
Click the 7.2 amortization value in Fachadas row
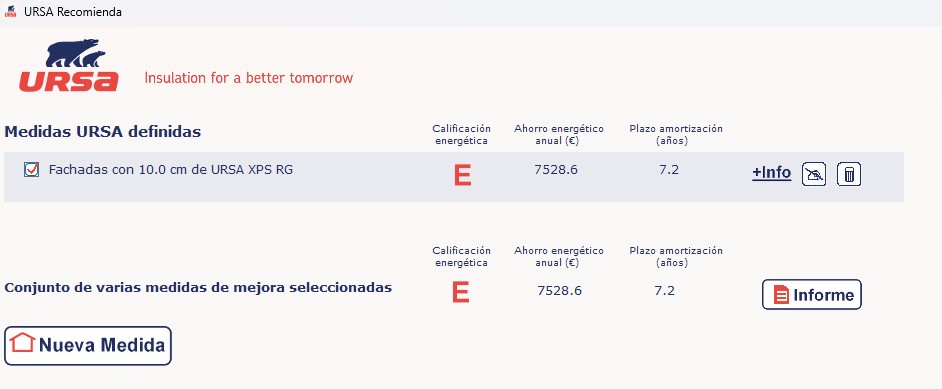coord(669,170)
